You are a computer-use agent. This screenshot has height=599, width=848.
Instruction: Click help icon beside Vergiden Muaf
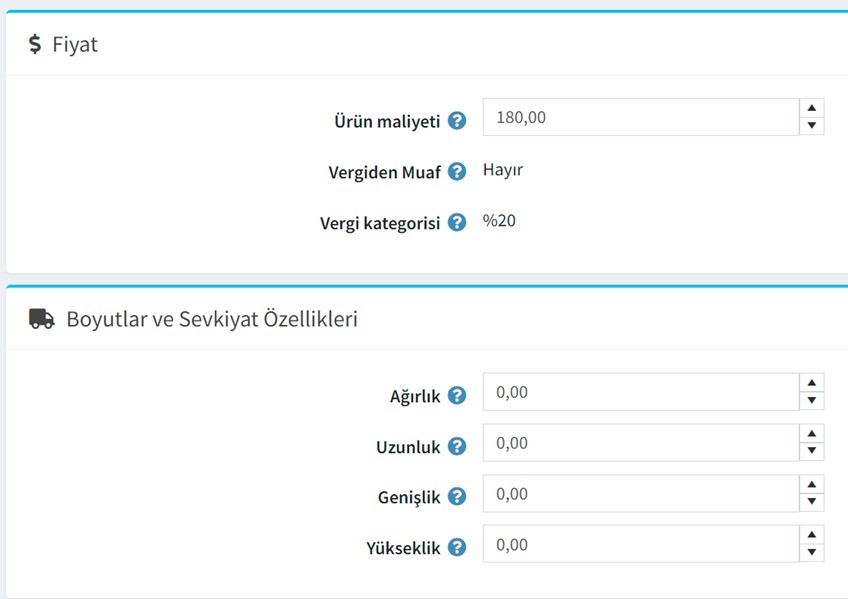point(457,171)
